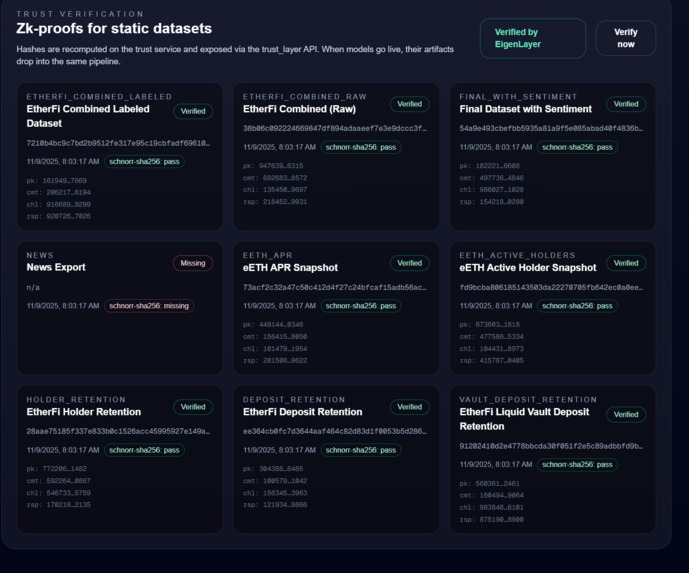
Task: Click pk: 161949…7669 value
Action: (57, 181)
